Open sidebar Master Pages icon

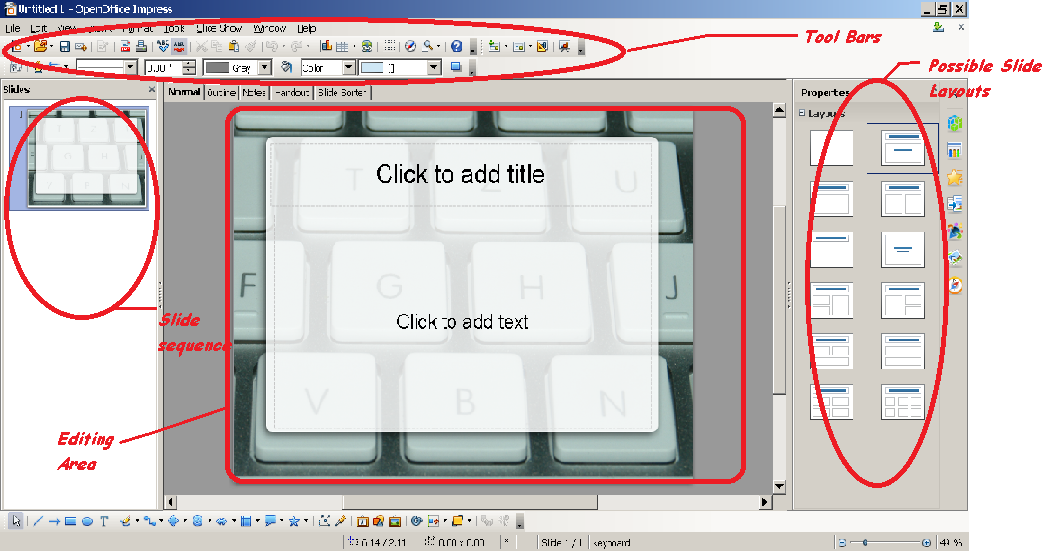(955, 151)
